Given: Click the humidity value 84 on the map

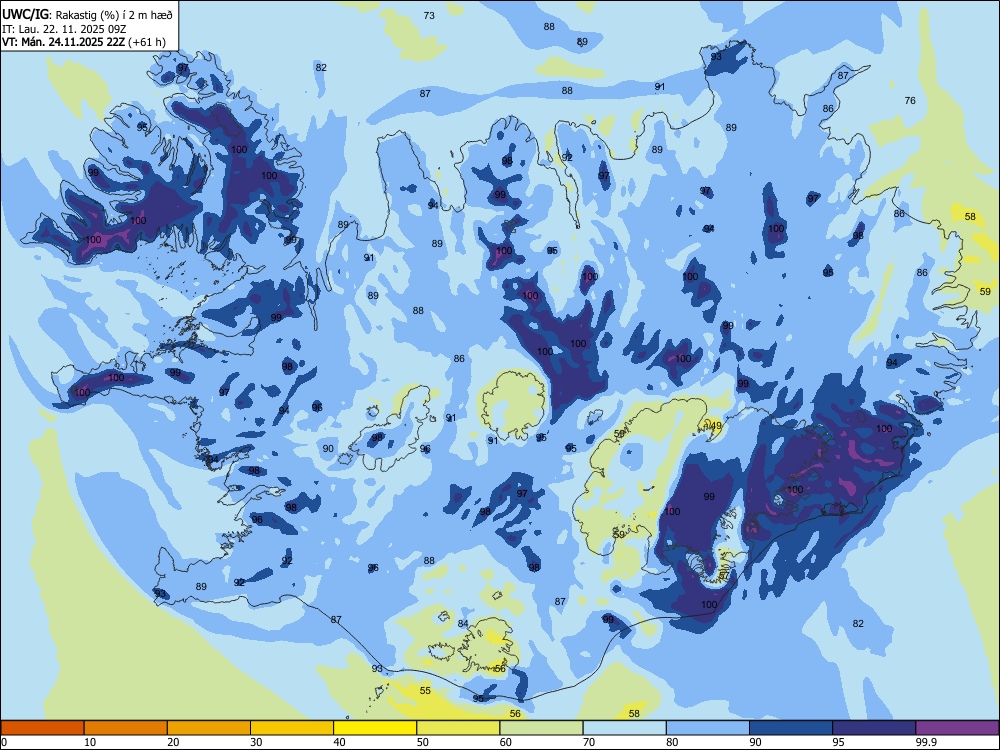Looking at the screenshot, I should click(x=463, y=623).
